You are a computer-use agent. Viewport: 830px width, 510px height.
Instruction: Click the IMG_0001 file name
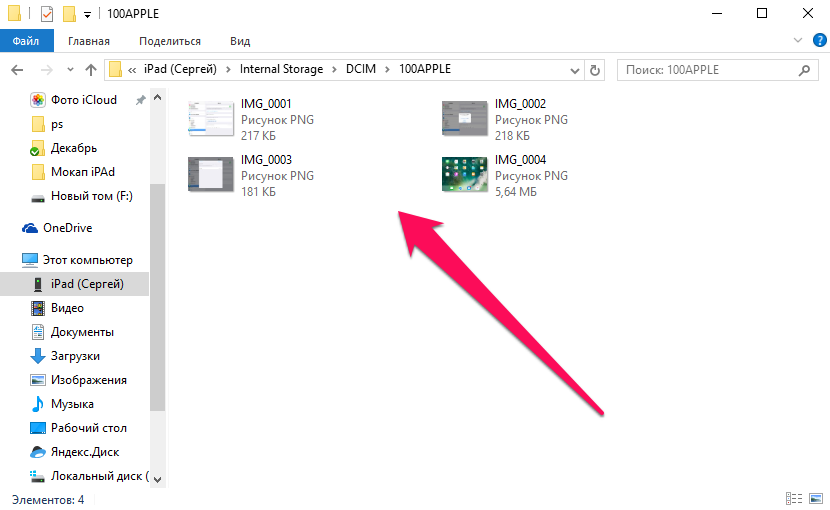pos(266,104)
